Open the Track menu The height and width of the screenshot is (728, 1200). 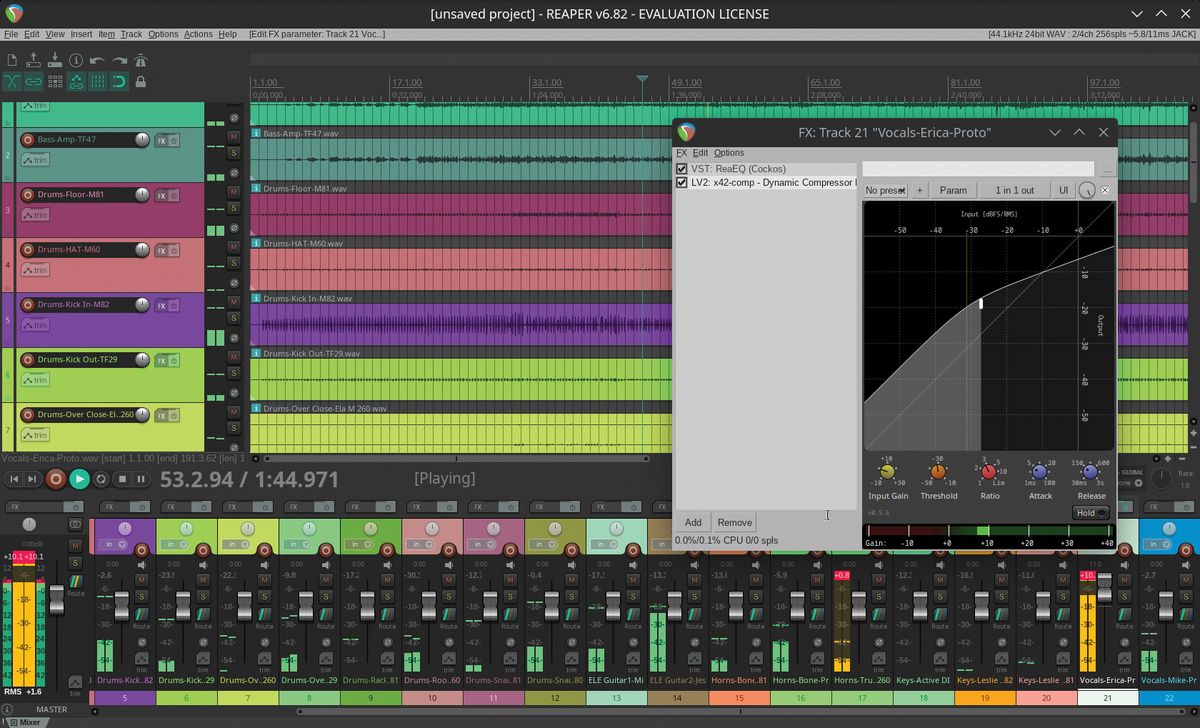click(130, 33)
